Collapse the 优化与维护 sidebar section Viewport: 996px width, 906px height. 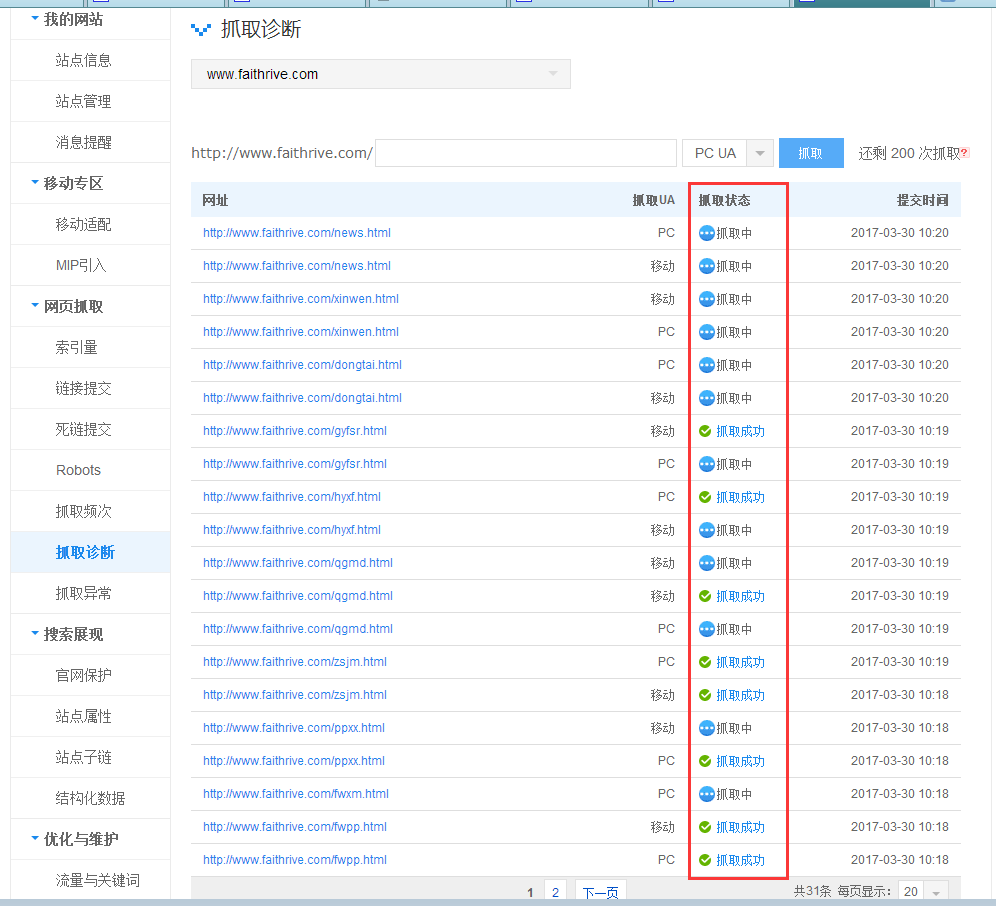(x=35, y=838)
